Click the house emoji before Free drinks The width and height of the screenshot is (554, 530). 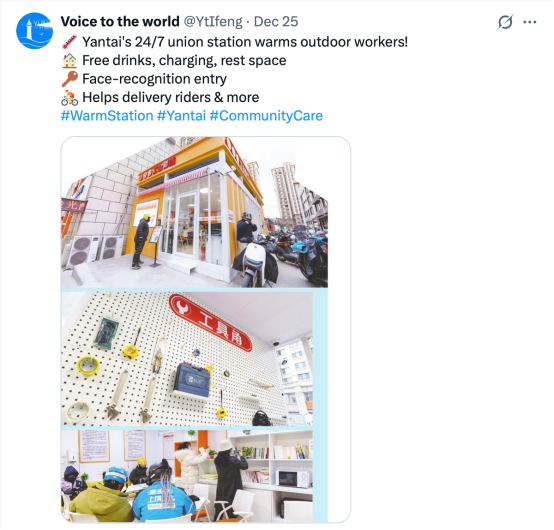point(70,60)
